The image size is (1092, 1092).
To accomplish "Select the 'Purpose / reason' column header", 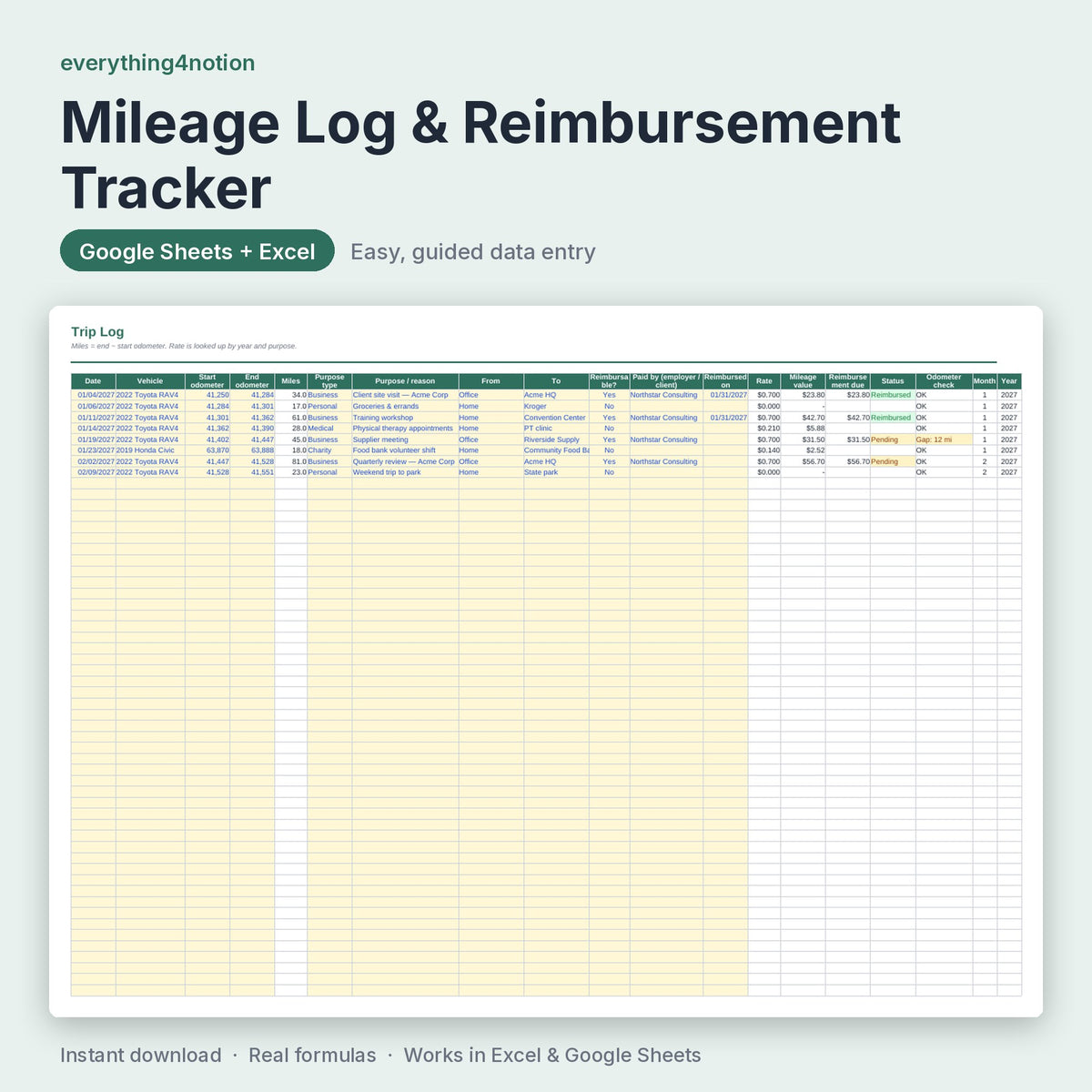I will (405, 381).
